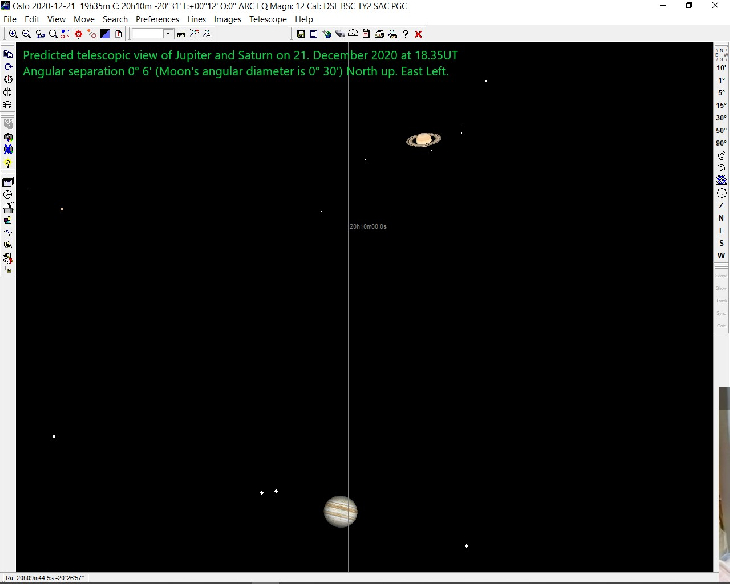
Task: Click the zoom in magnifier icon
Action: [12, 33]
